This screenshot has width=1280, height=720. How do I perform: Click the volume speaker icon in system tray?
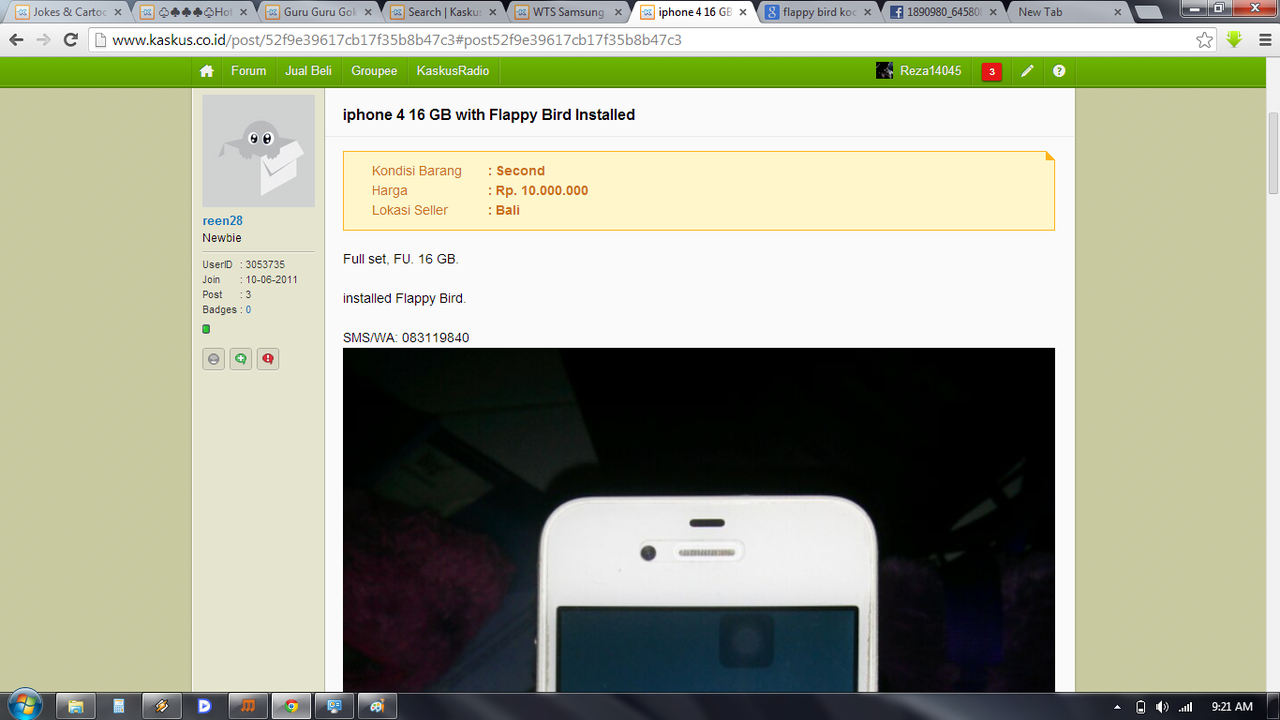pyautogui.click(x=1162, y=707)
